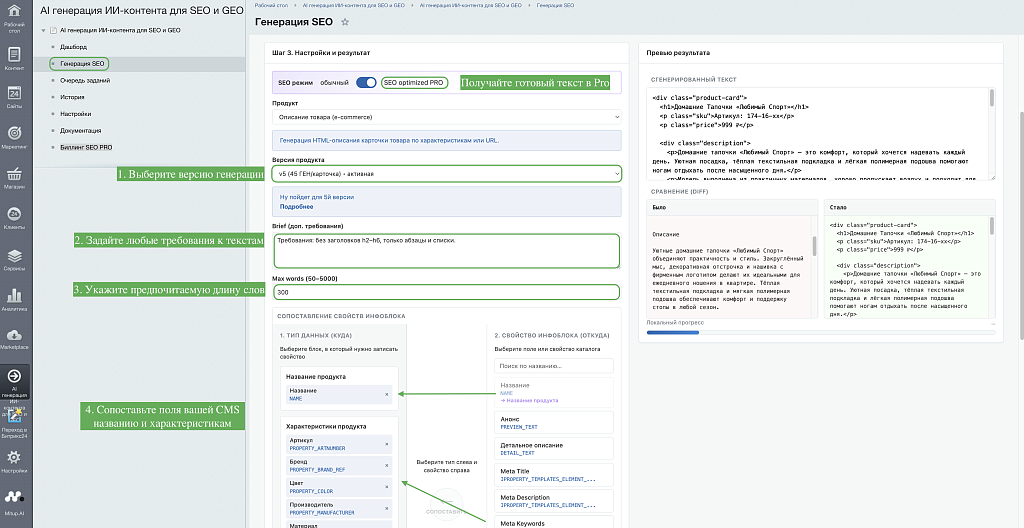Open the Аналитика bar-chart icon
Viewport: 1024px width, 528px height.
(14, 296)
